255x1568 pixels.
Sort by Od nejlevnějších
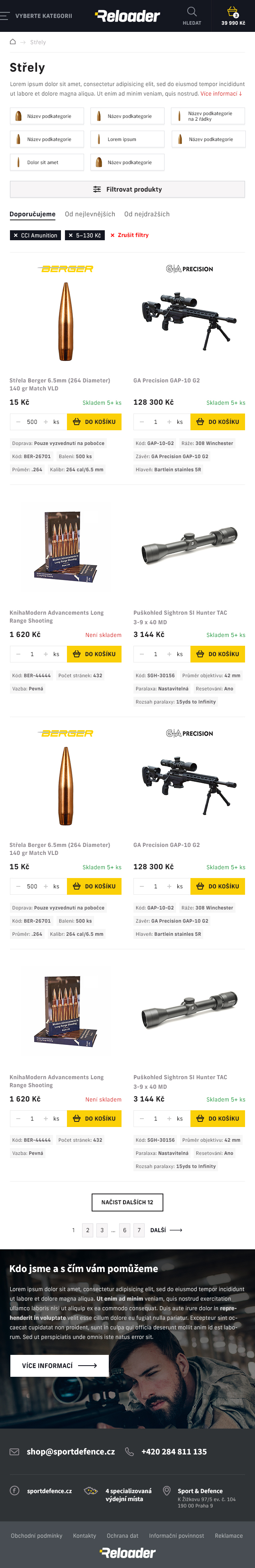[x=90, y=214]
